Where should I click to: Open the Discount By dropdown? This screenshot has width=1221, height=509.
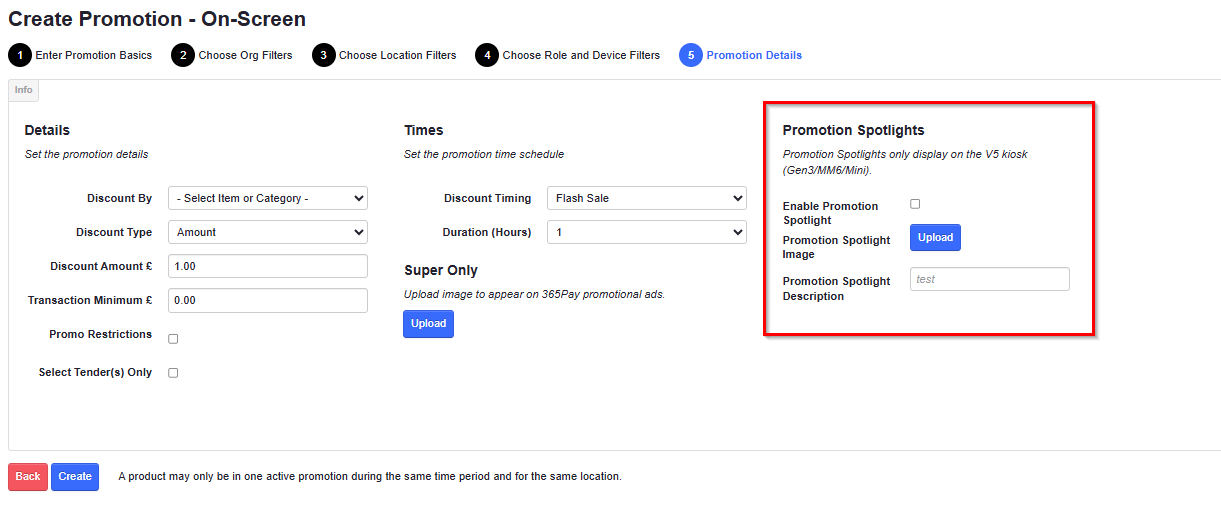click(267, 198)
